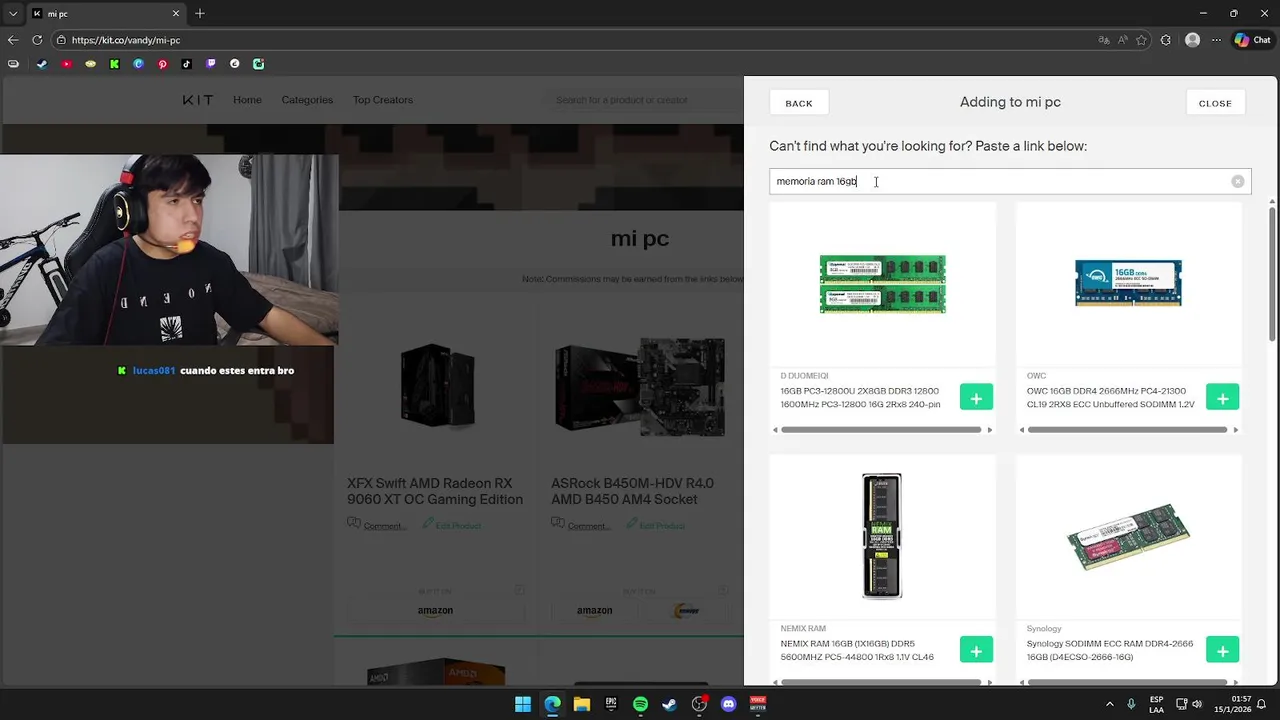Open a new browser tab

click(x=200, y=13)
